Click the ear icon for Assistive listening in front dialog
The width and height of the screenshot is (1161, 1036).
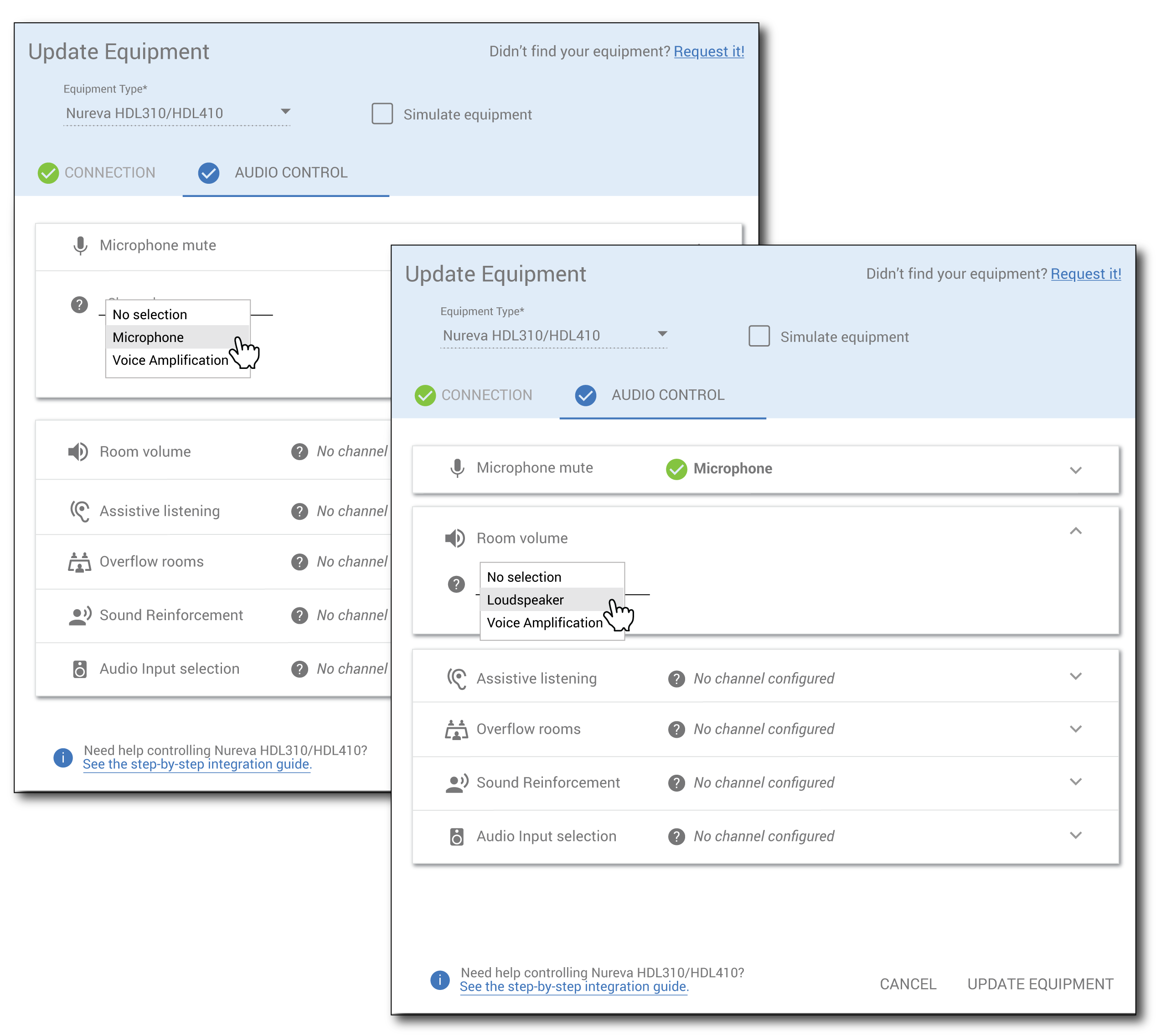click(x=456, y=679)
